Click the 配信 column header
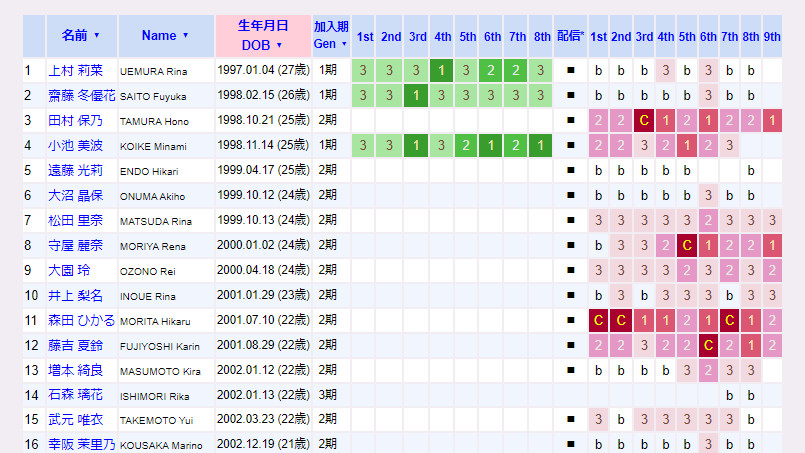This screenshot has height=453, width=805. coord(570,36)
